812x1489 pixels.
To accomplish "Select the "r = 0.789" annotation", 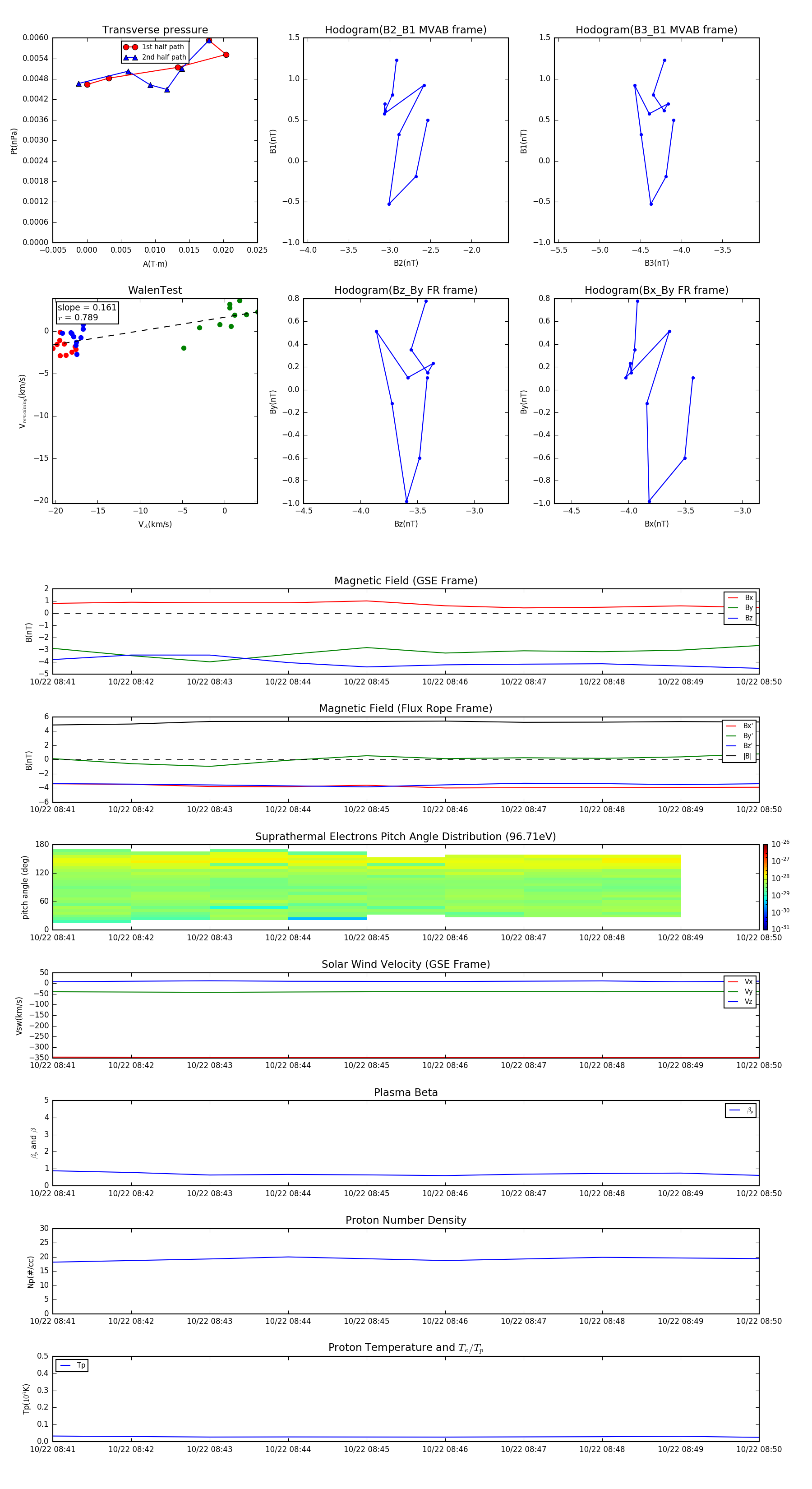I will 78,317.
